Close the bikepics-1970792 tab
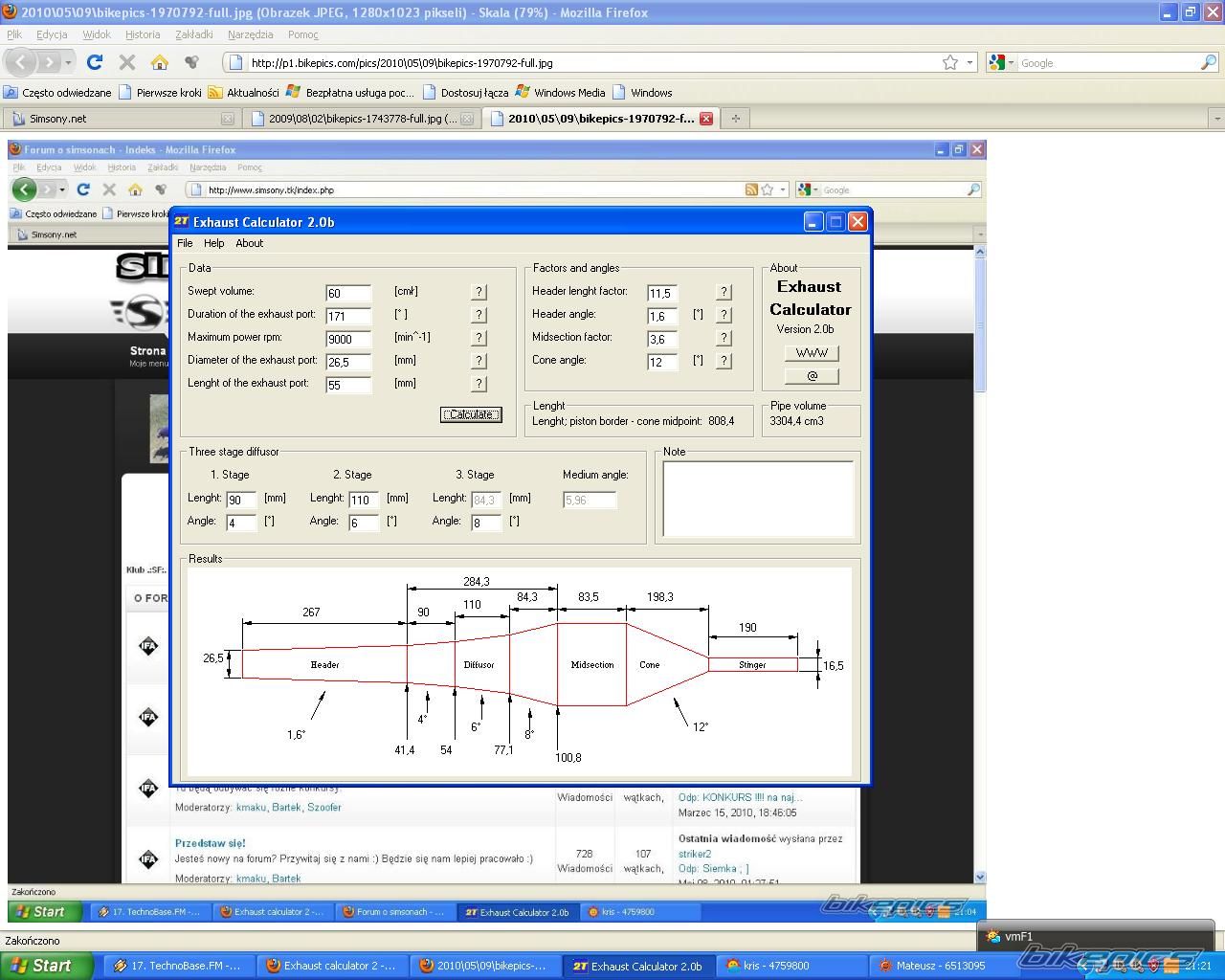The image size is (1225, 980). click(706, 119)
